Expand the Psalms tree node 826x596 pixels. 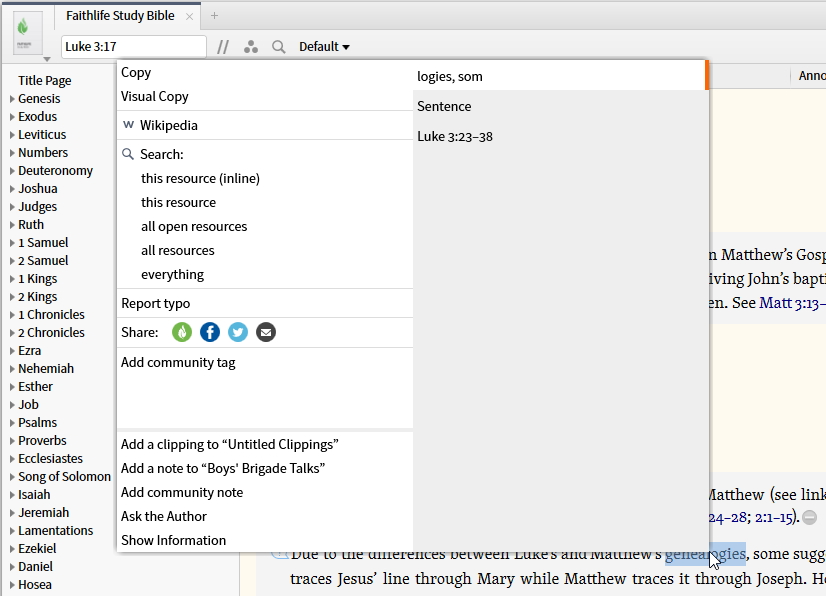click(12, 423)
